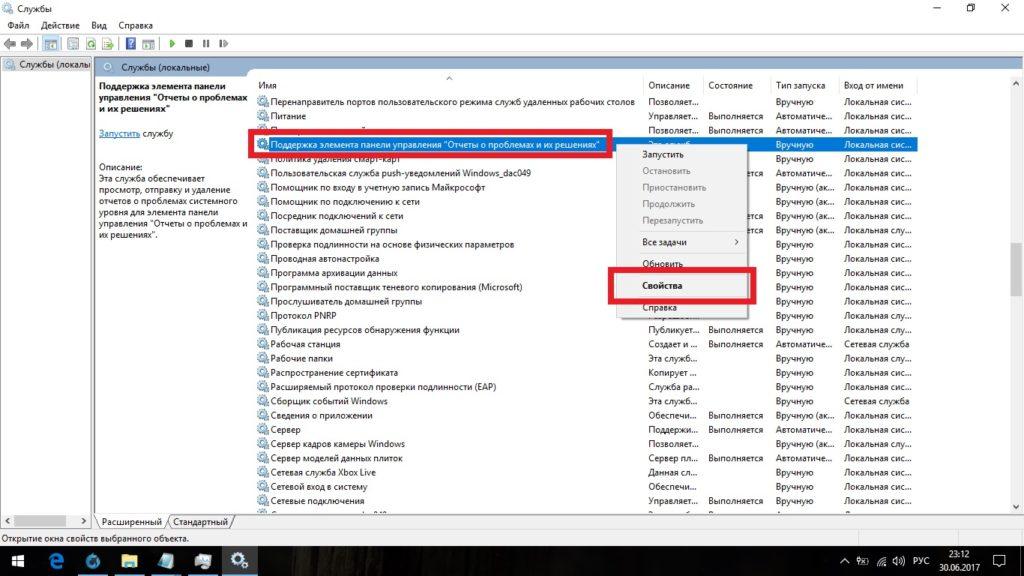Click the Stop service toolbar square
The height and width of the screenshot is (576, 1024).
(189, 44)
